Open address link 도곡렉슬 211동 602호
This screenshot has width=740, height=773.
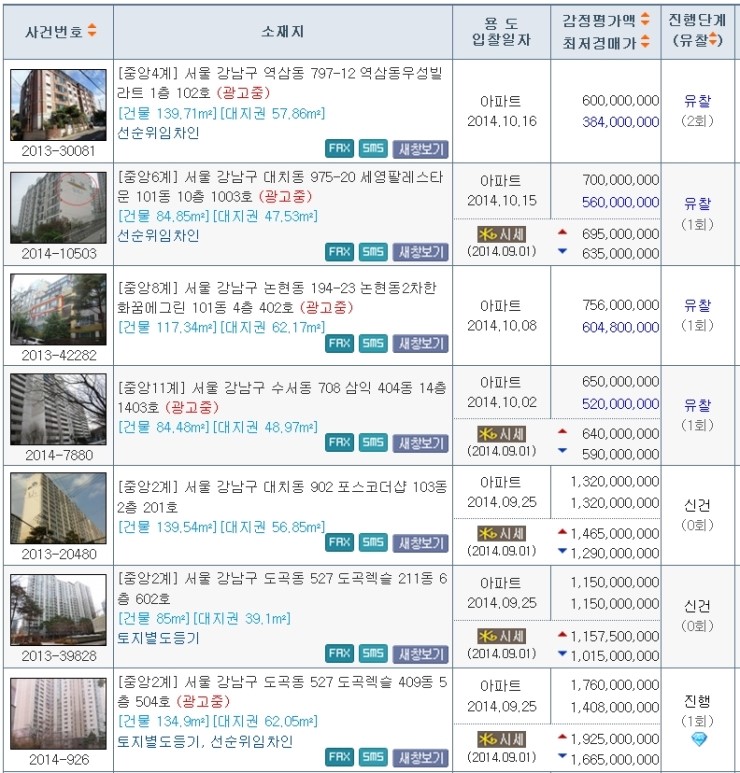click(282, 588)
